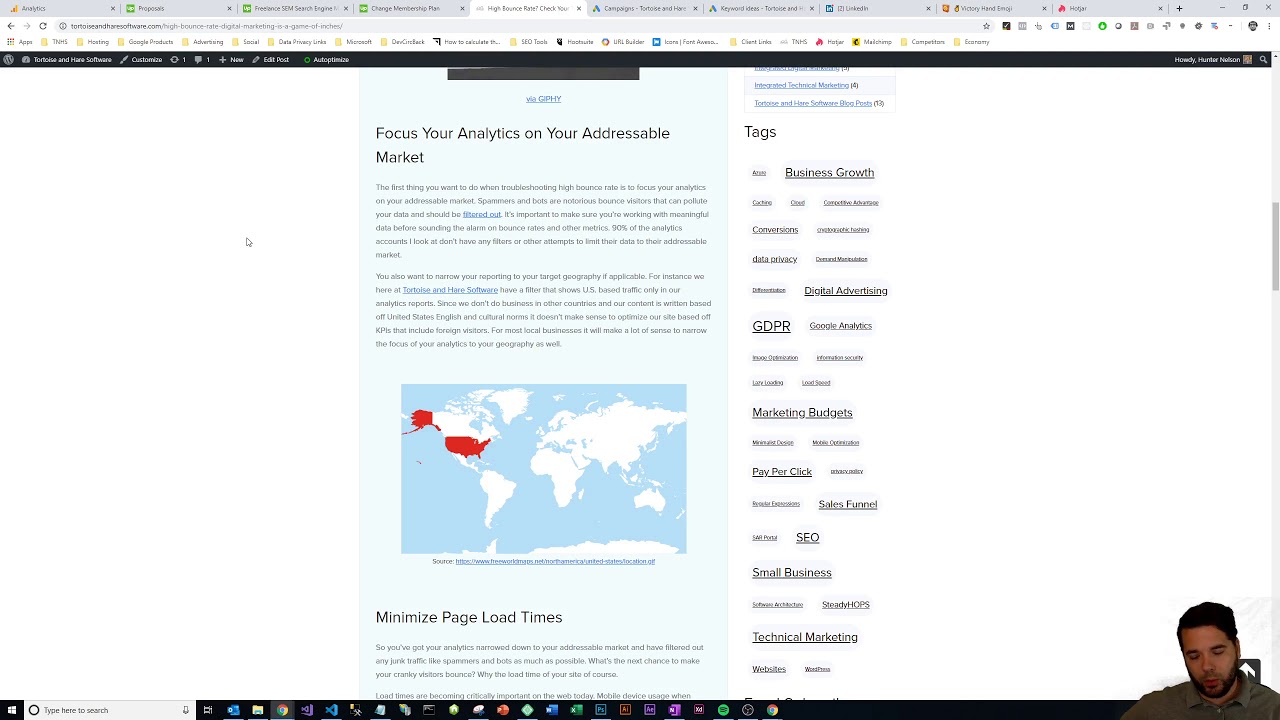1280x720 pixels.
Task: Open Spotify from the taskbar
Action: 723,710
